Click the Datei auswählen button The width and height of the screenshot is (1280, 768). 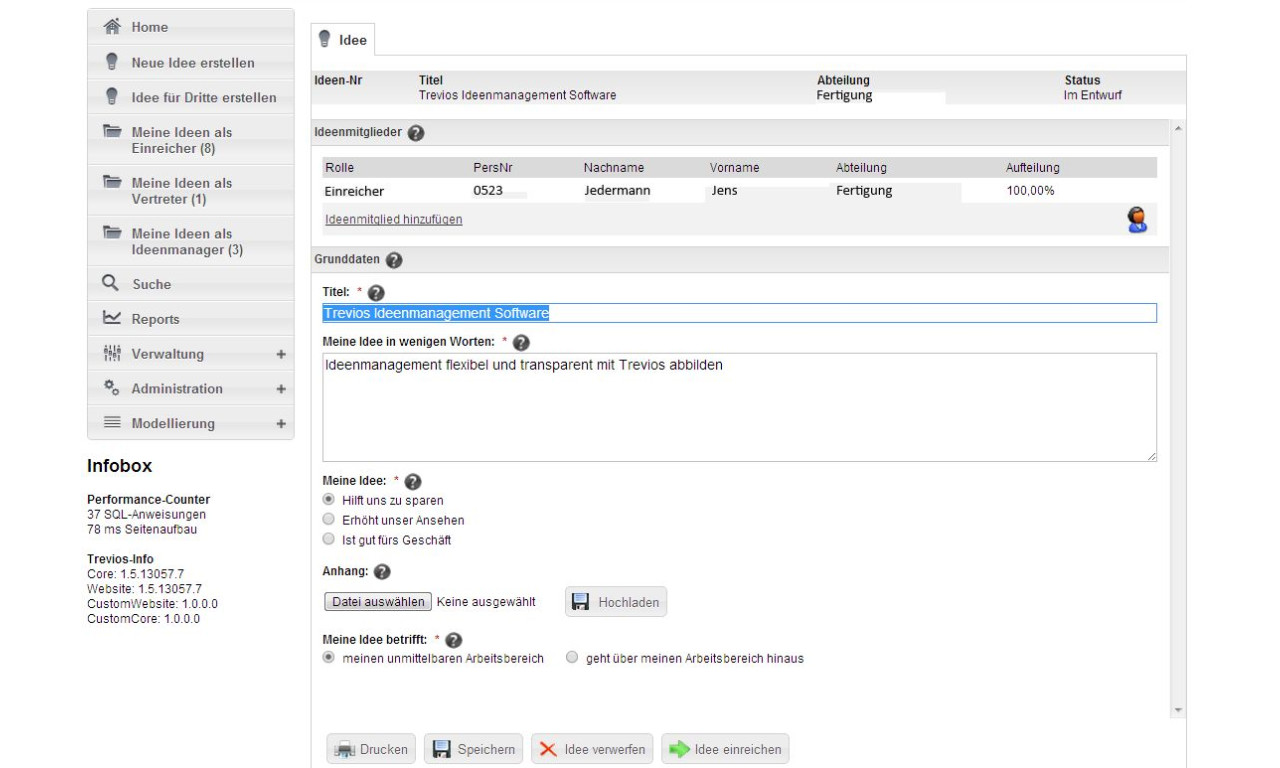point(378,602)
